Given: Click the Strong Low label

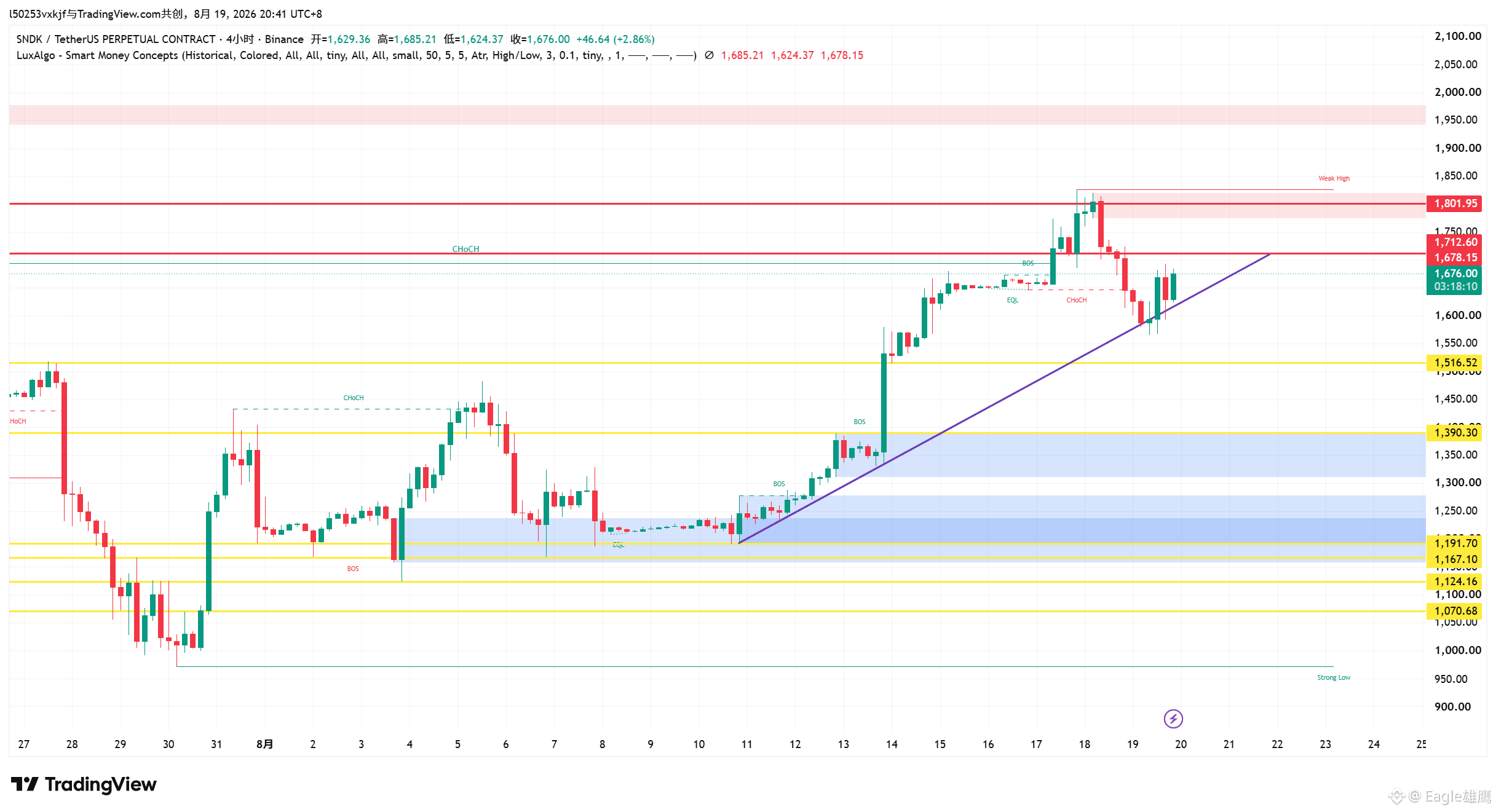Looking at the screenshot, I should (1334, 677).
